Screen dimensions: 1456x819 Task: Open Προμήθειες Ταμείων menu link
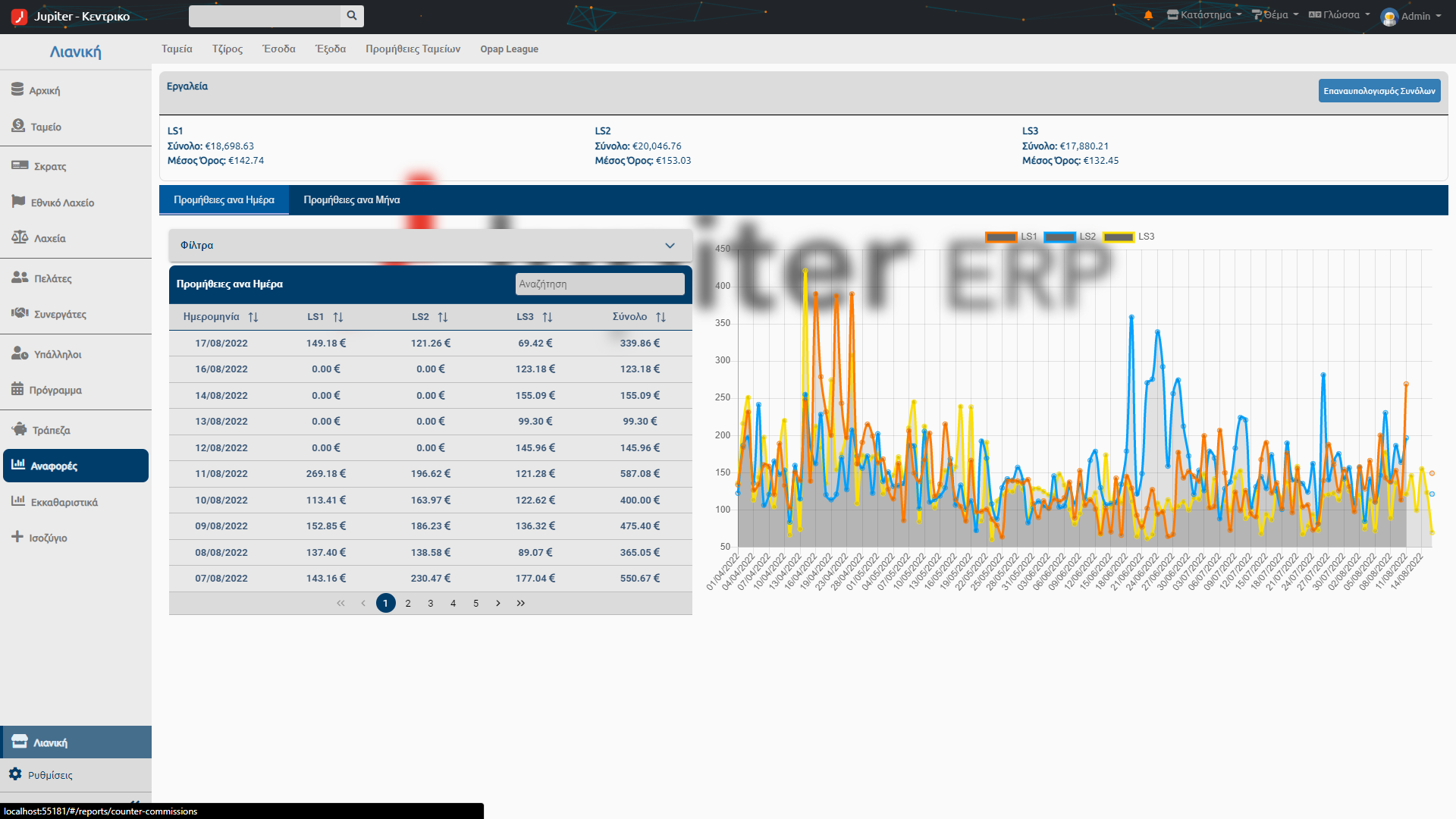[413, 49]
